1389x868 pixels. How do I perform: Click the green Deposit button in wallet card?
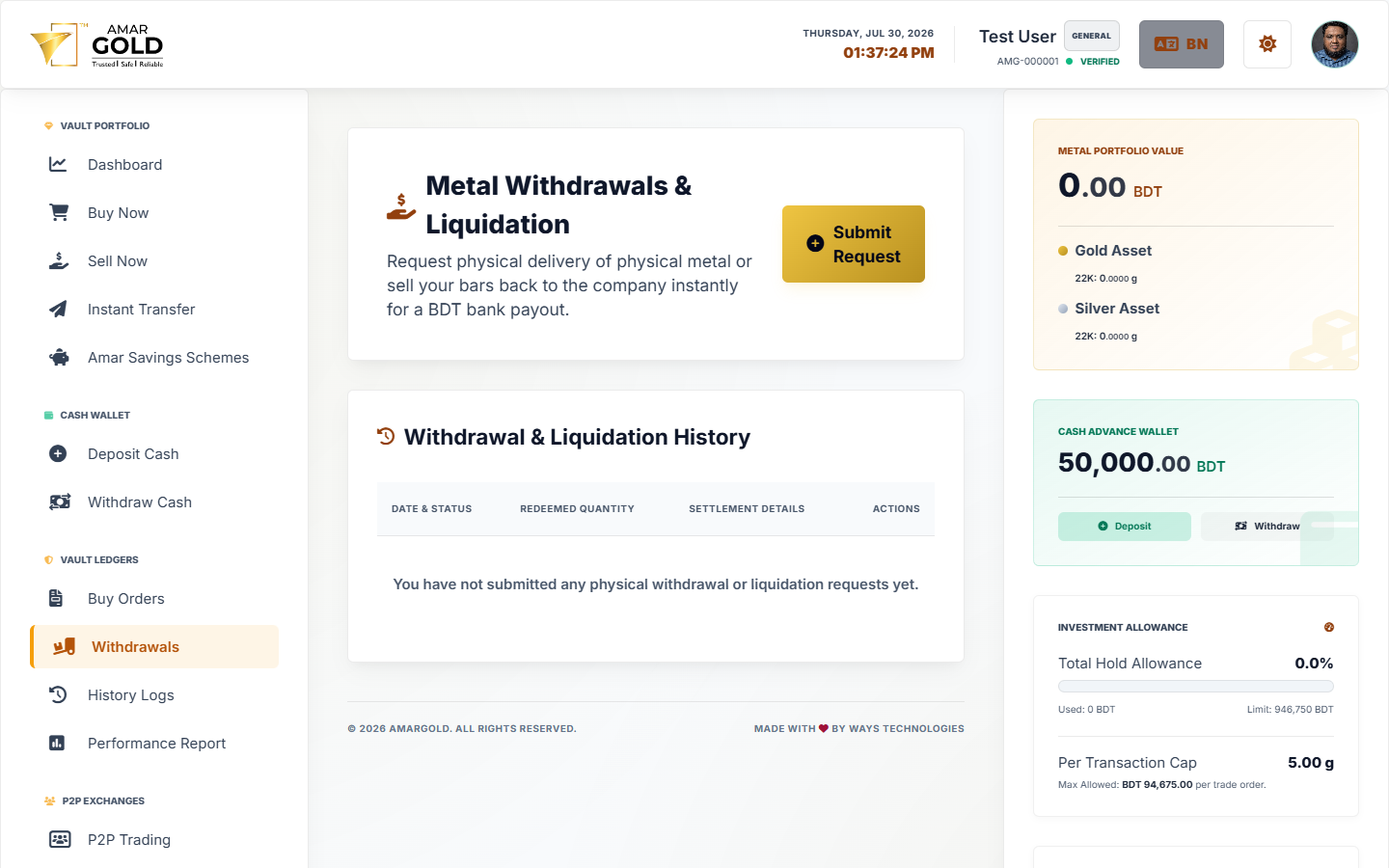coord(1125,527)
